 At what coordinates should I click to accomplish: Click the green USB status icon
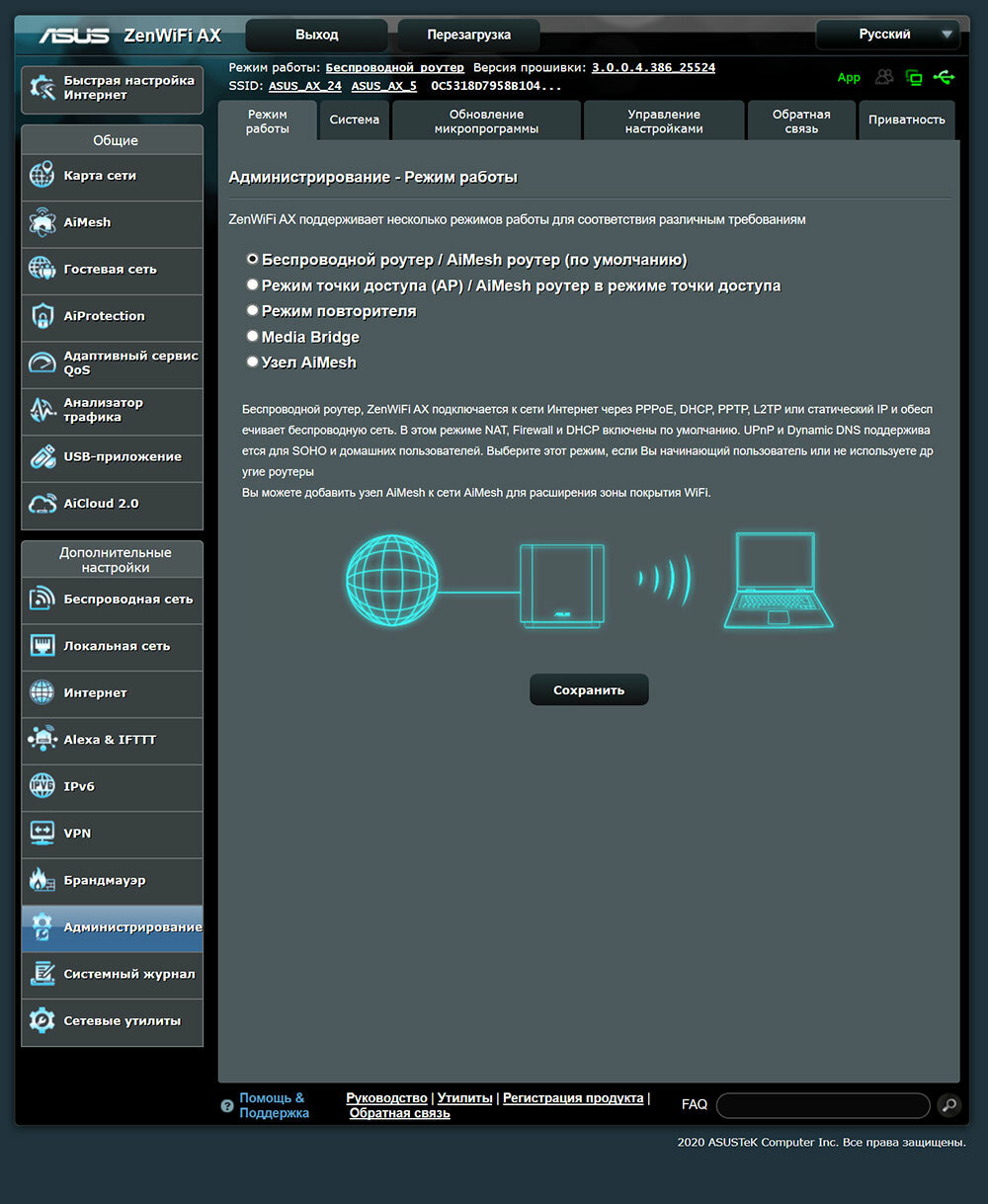pos(945,77)
